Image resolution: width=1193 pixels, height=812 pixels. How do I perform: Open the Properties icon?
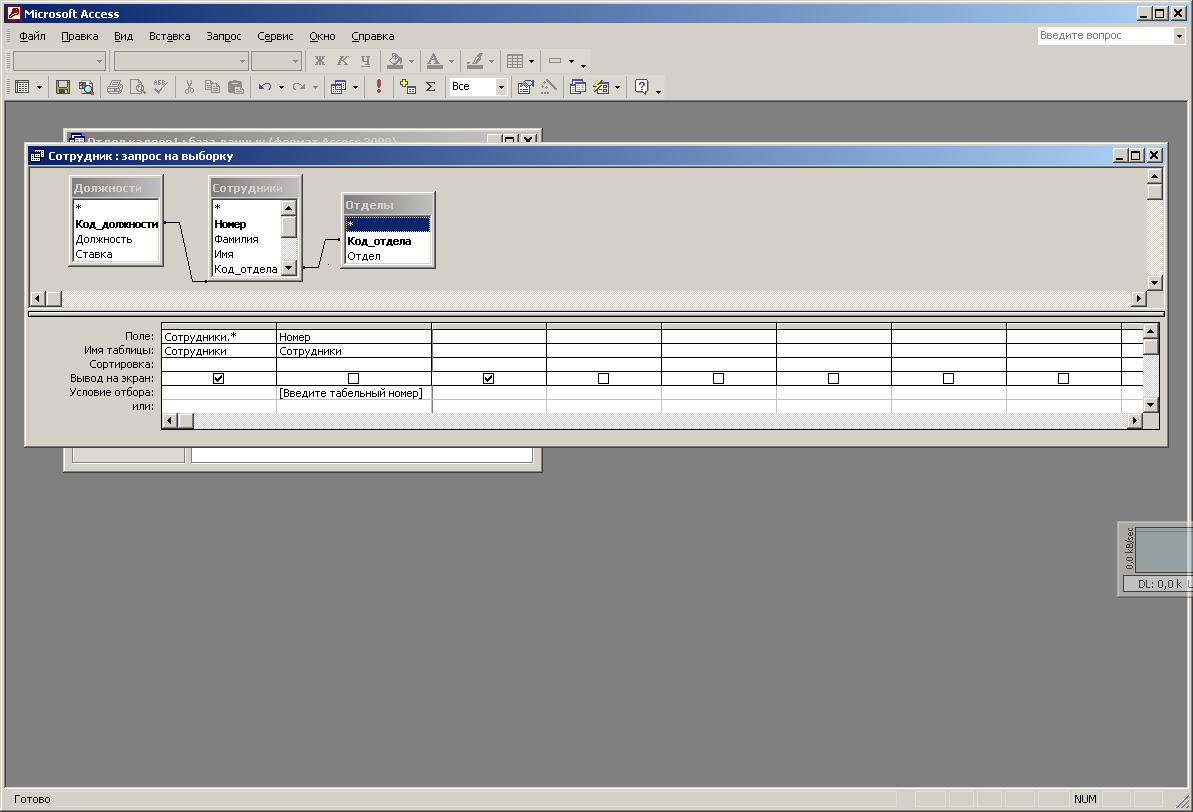525,87
